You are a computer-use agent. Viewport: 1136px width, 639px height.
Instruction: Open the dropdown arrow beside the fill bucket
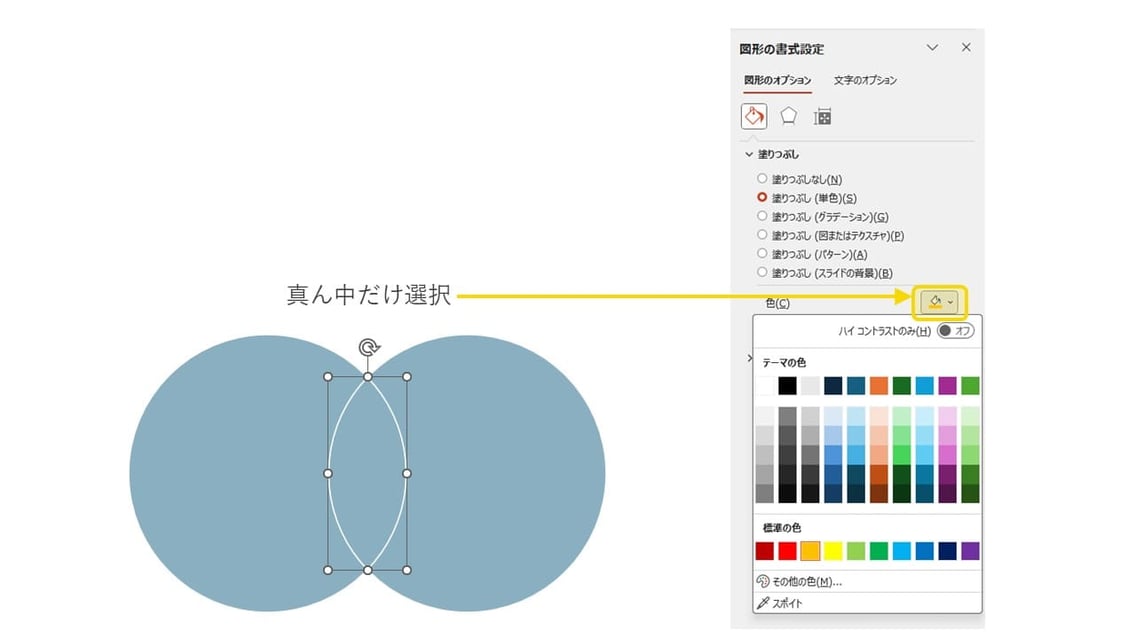(x=948, y=301)
